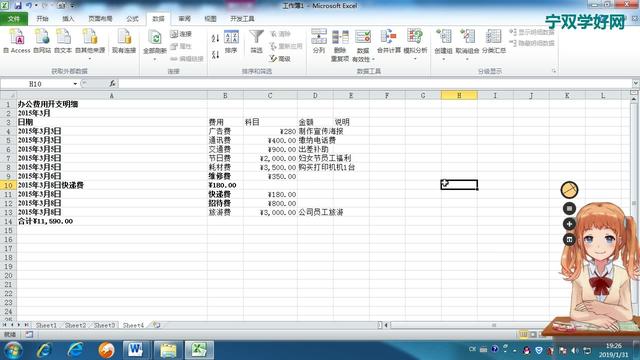Switch to the Developer (开发工具) tab
Viewport: 640px width, 360px height.
click(x=242, y=19)
